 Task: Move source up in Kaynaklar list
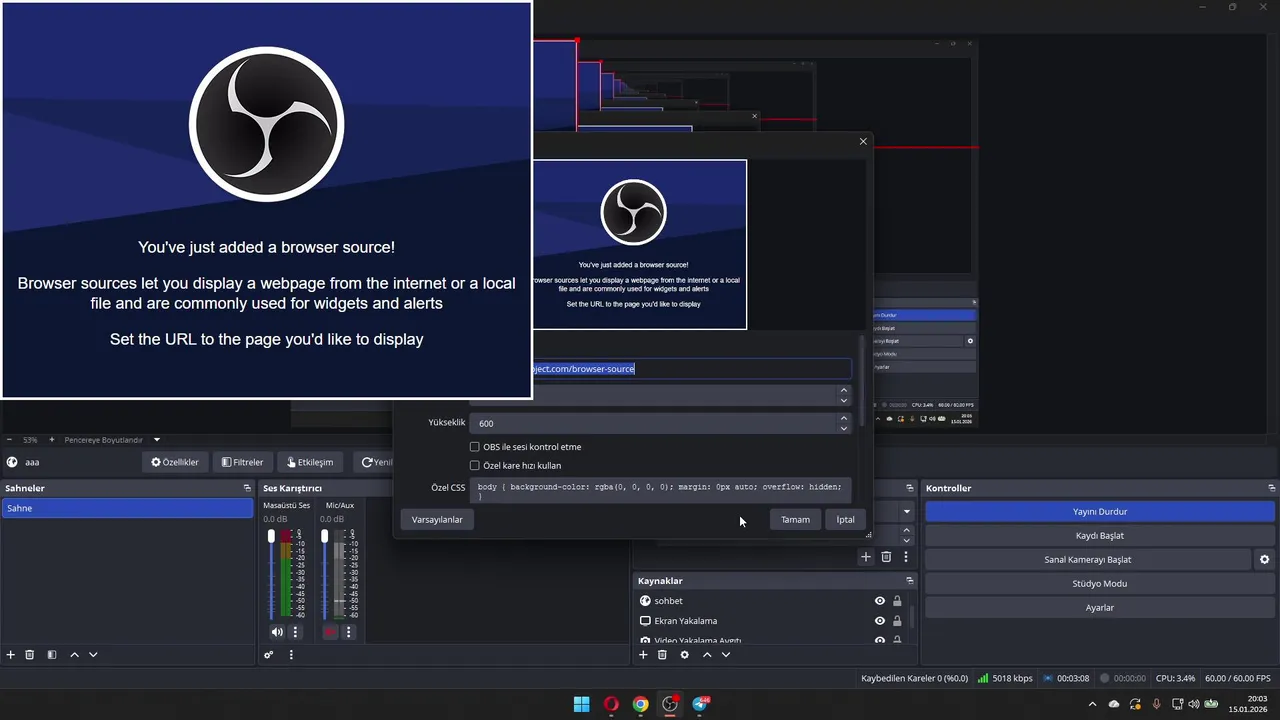[707, 655]
